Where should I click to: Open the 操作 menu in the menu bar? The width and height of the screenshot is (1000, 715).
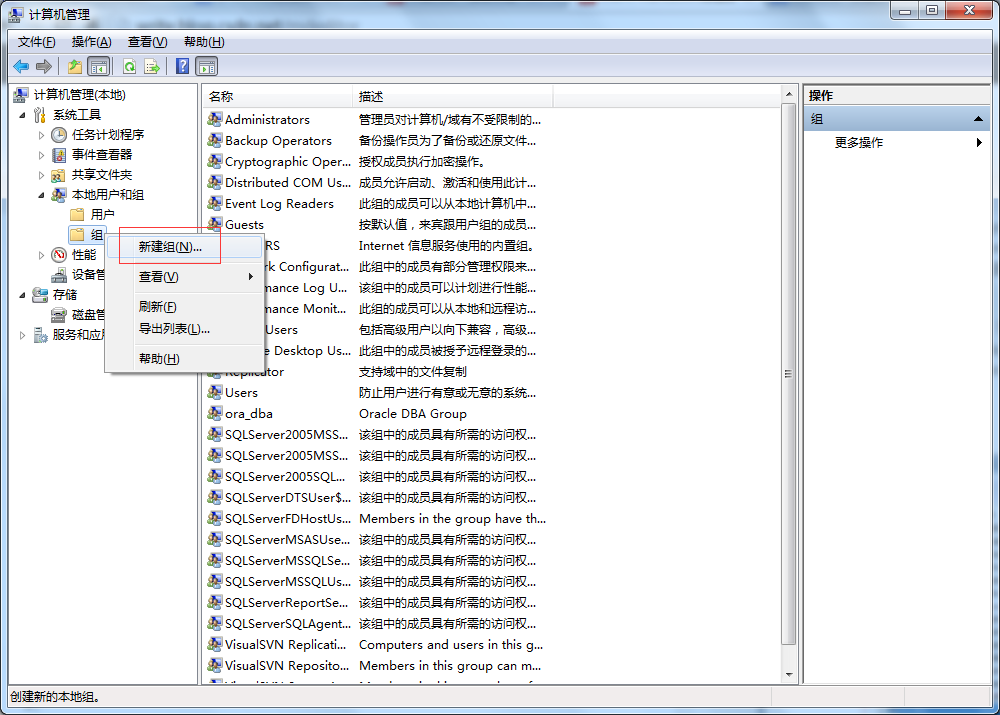click(92, 42)
